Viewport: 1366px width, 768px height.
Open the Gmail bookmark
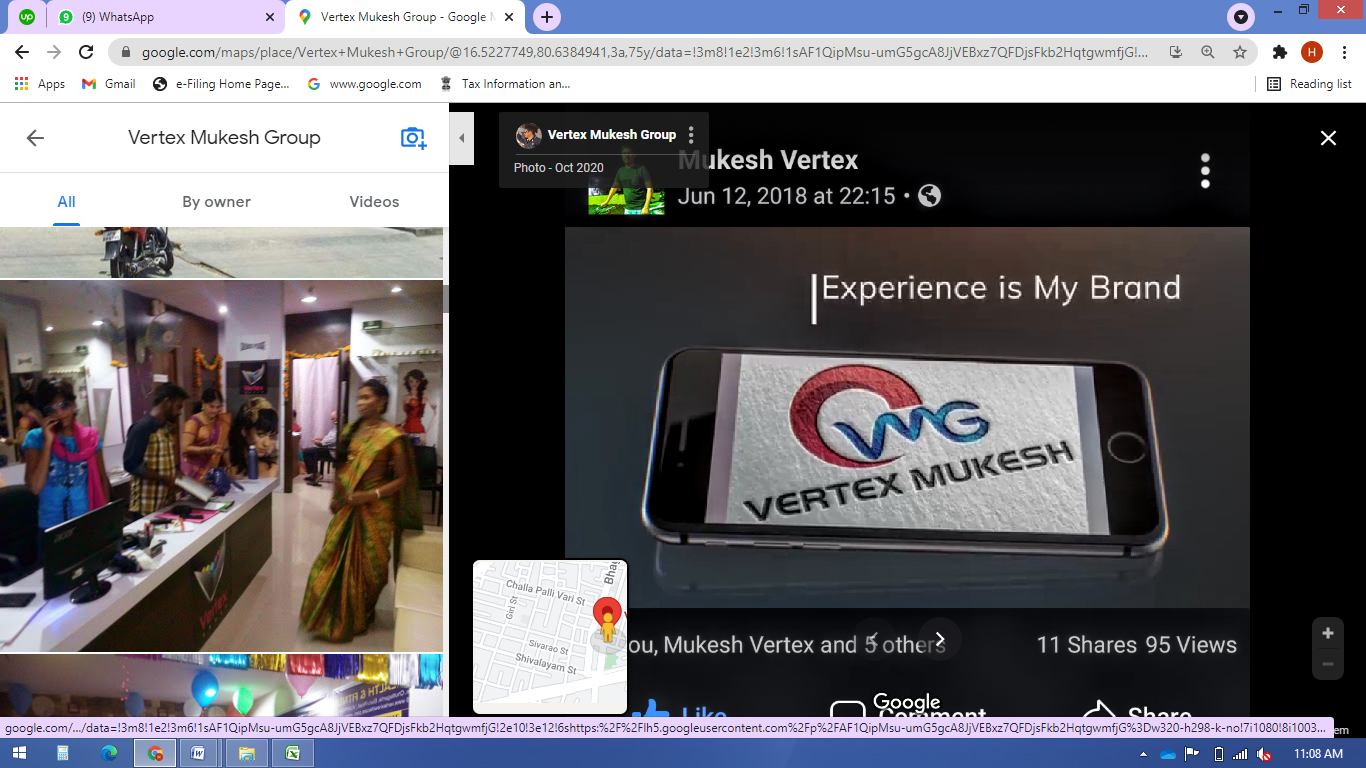tap(108, 84)
